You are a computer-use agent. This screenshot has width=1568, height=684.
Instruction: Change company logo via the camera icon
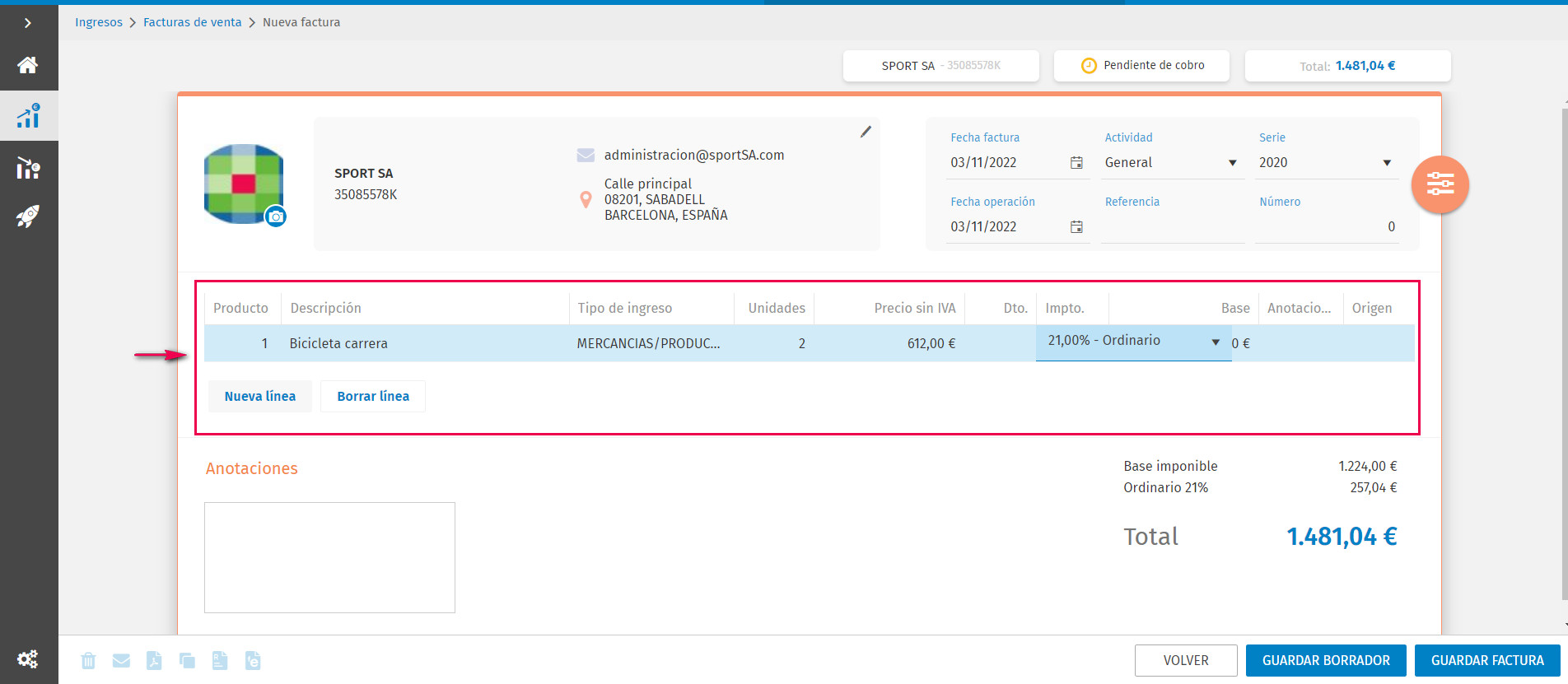276,216
